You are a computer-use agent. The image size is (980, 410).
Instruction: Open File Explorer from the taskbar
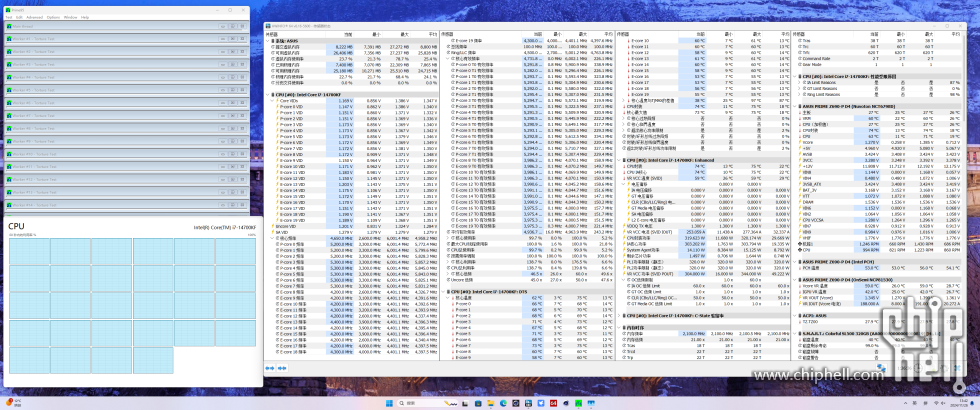491,403
